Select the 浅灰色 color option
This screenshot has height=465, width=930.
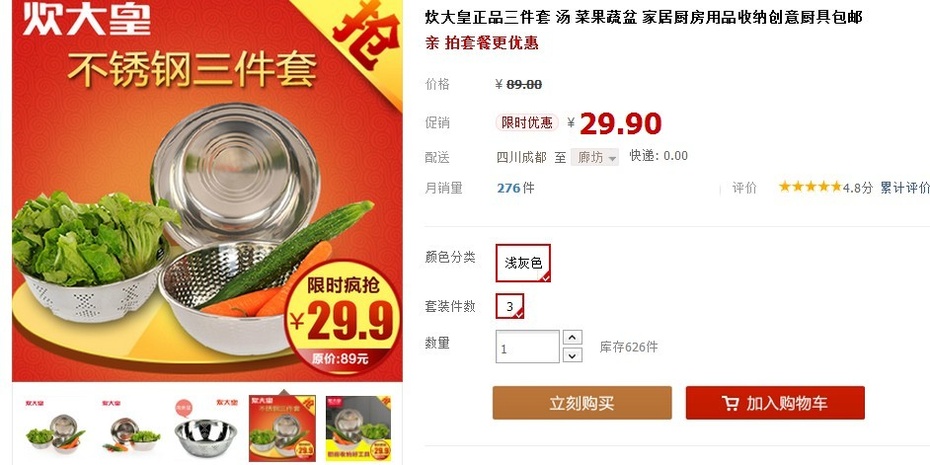click(x=523, y=263)
